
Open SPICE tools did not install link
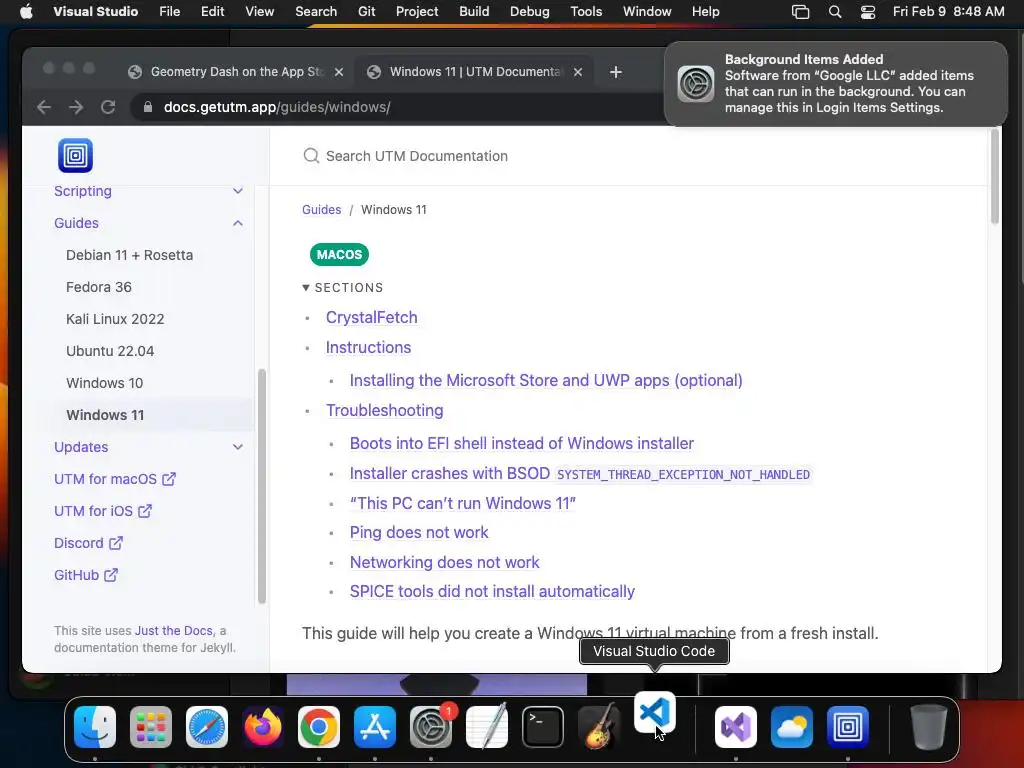pyautogui.click(x=492, y=591)
